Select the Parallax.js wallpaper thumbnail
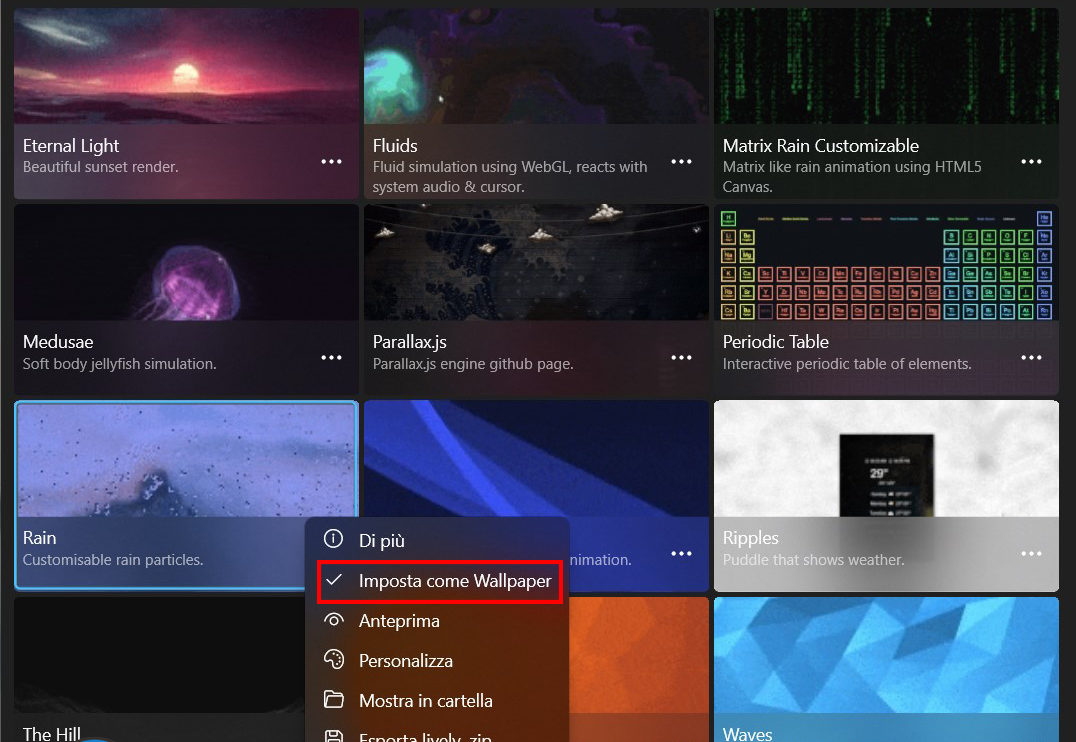The height and width of the screenshot is (742, 1076). tap(536, 262)
